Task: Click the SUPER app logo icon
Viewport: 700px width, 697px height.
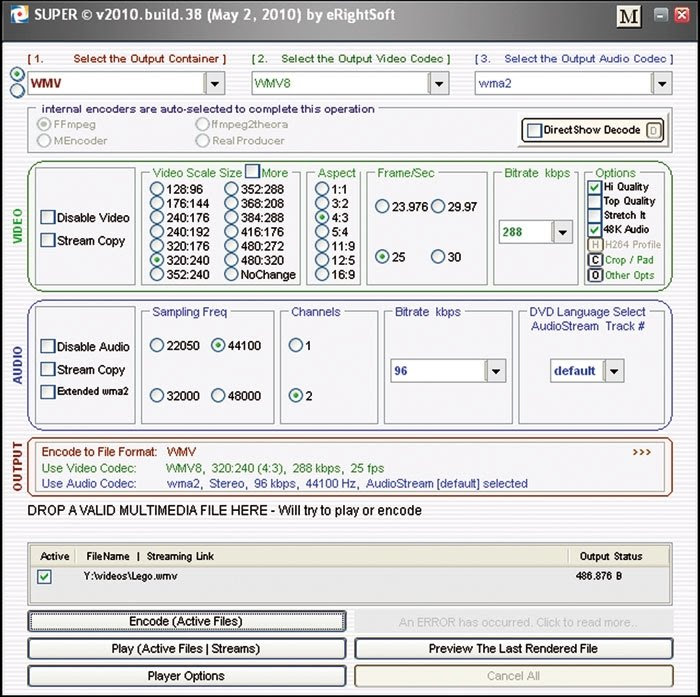Action: (x=19, y=15)
